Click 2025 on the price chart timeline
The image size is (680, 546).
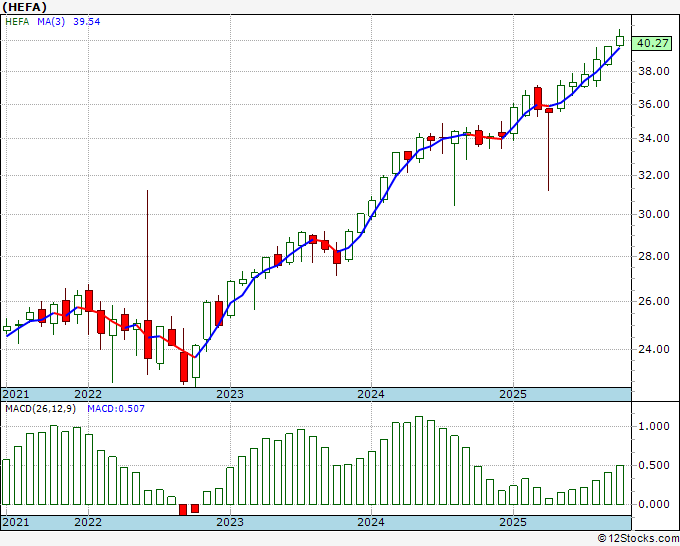513,394
